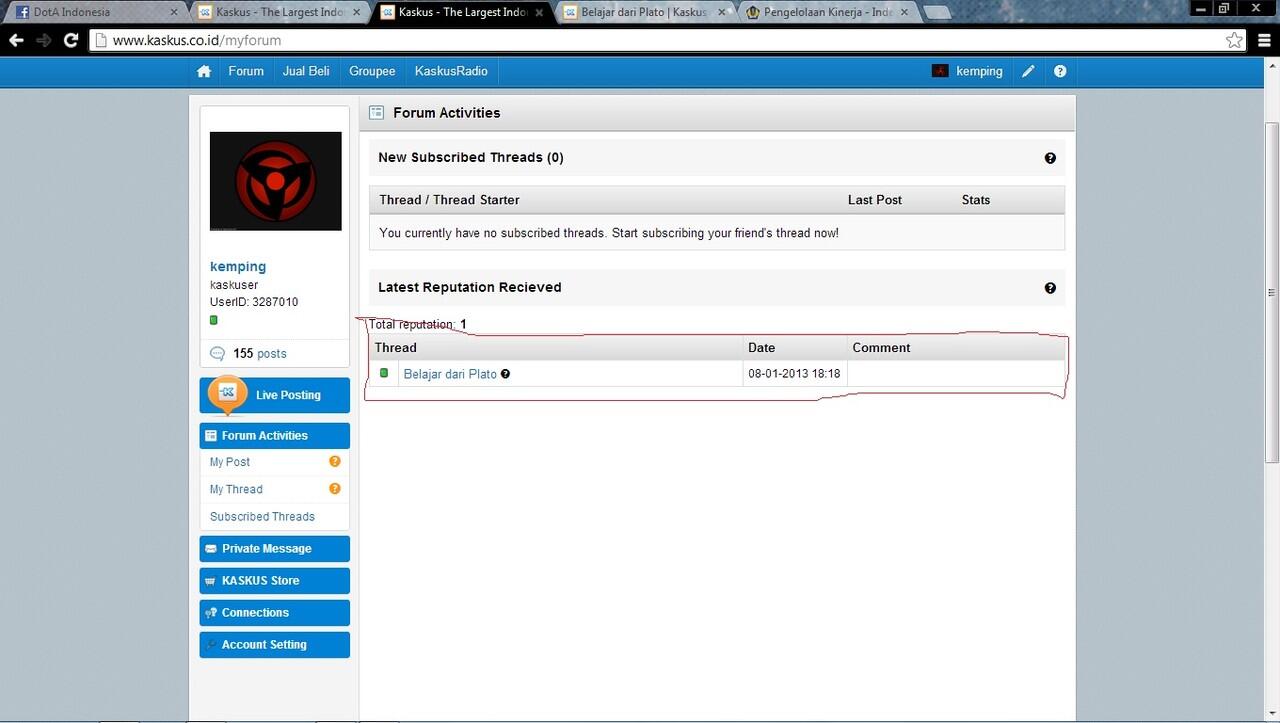This screenshot has height=723, width=1280.
Task: Click the Kaskus home icon
Action: click(204, 71)
